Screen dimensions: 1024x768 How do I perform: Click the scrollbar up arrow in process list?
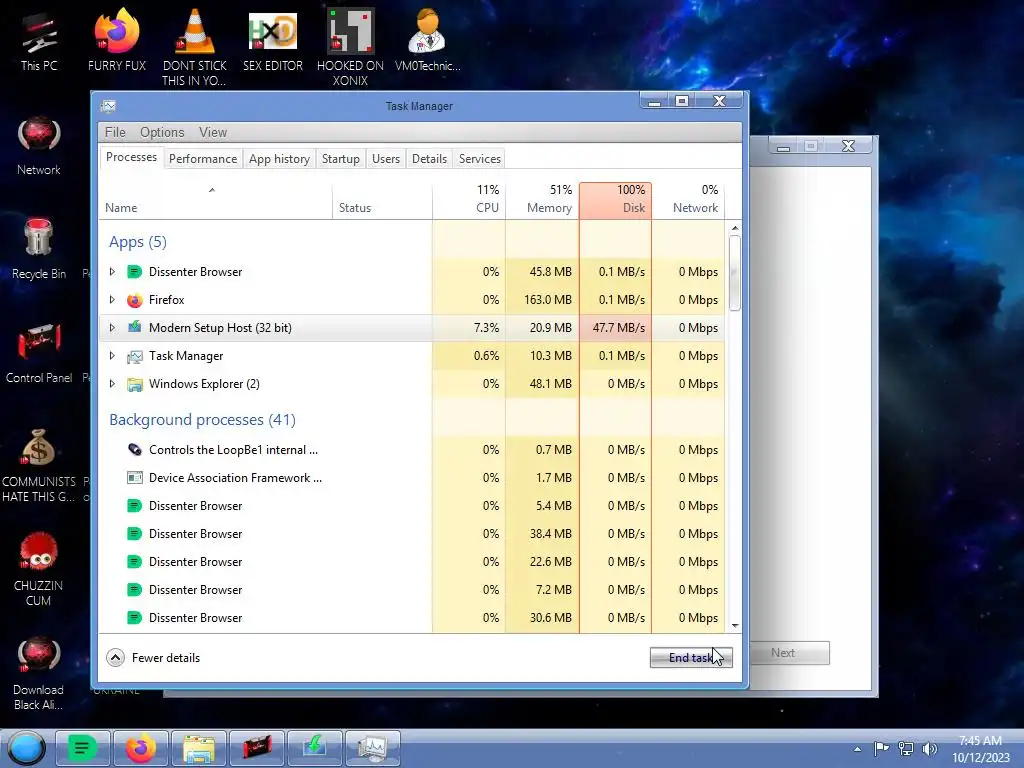pyautogui.click(x=735, y=228)
